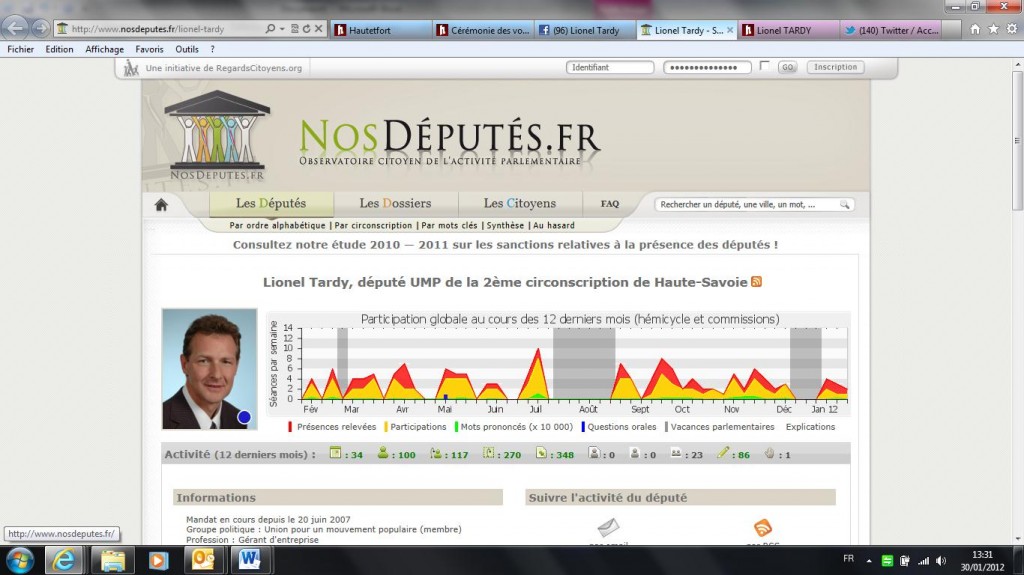1024x575 pixels.
Task: Open the Les Députés navigation tab
Action: (271, 203)
